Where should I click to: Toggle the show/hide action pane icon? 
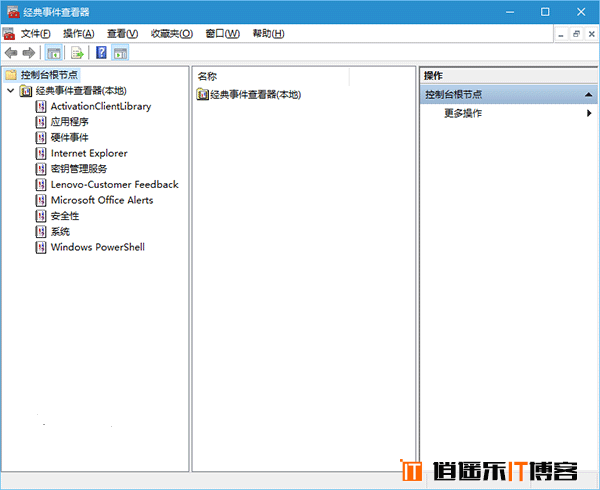tap(120, 53)
